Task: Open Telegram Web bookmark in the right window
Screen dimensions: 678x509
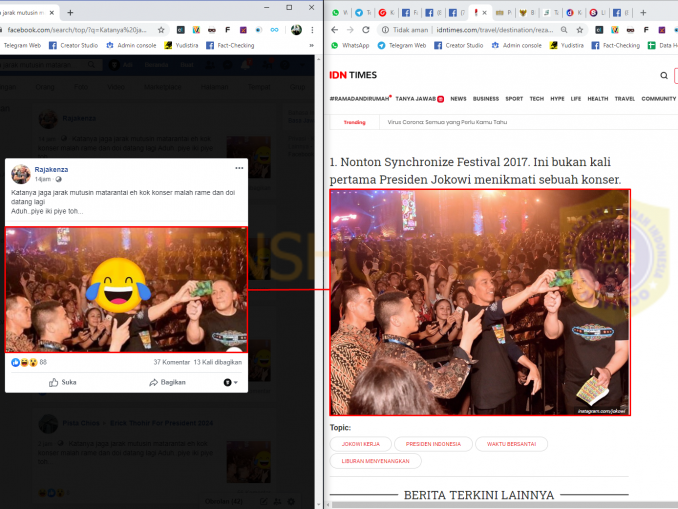Action: 402,45
